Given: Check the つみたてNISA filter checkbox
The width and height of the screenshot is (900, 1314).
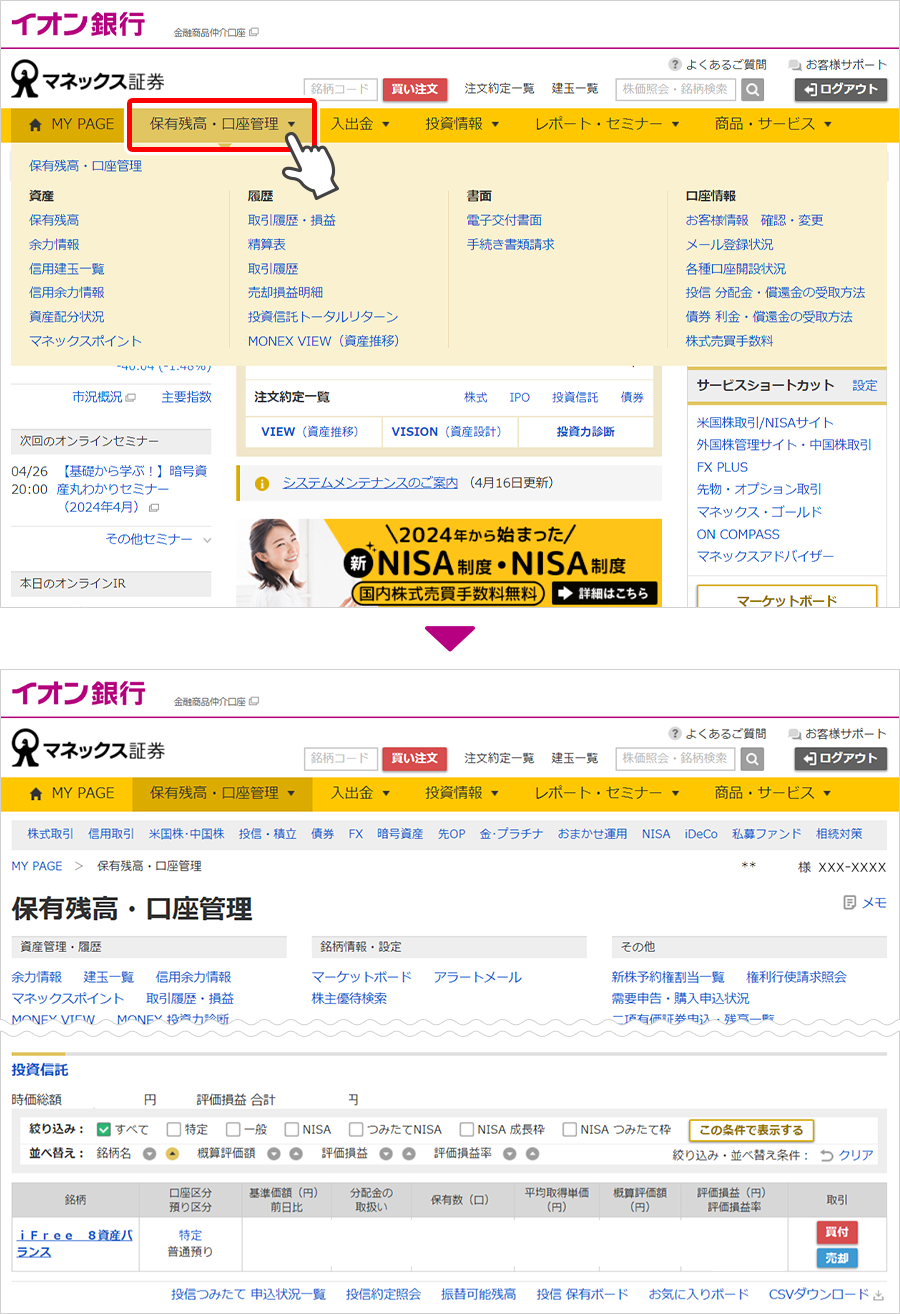Looking at the screenshot, I should (356, 1129).
